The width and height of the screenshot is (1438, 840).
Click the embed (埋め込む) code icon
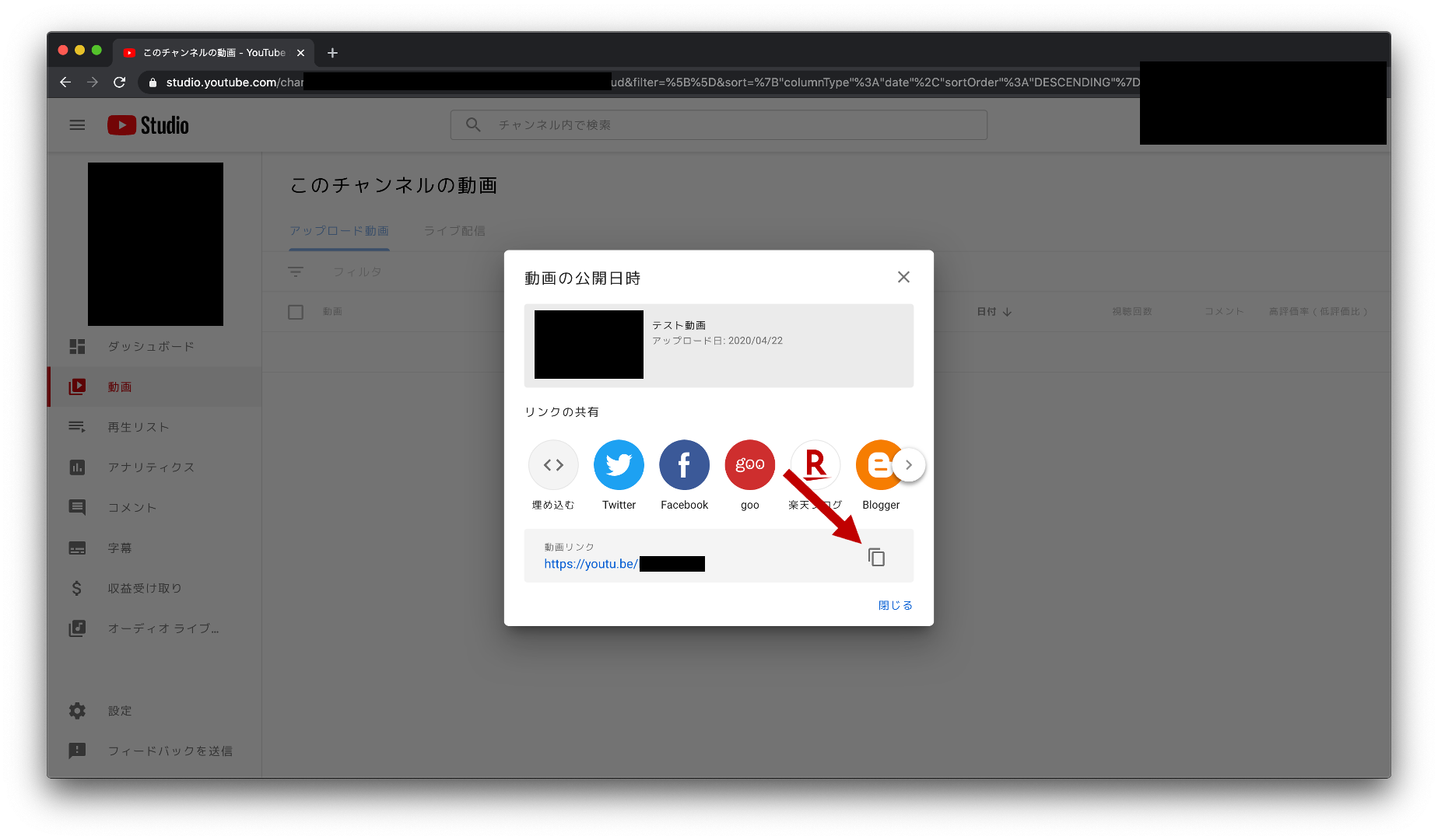point(553,464)
